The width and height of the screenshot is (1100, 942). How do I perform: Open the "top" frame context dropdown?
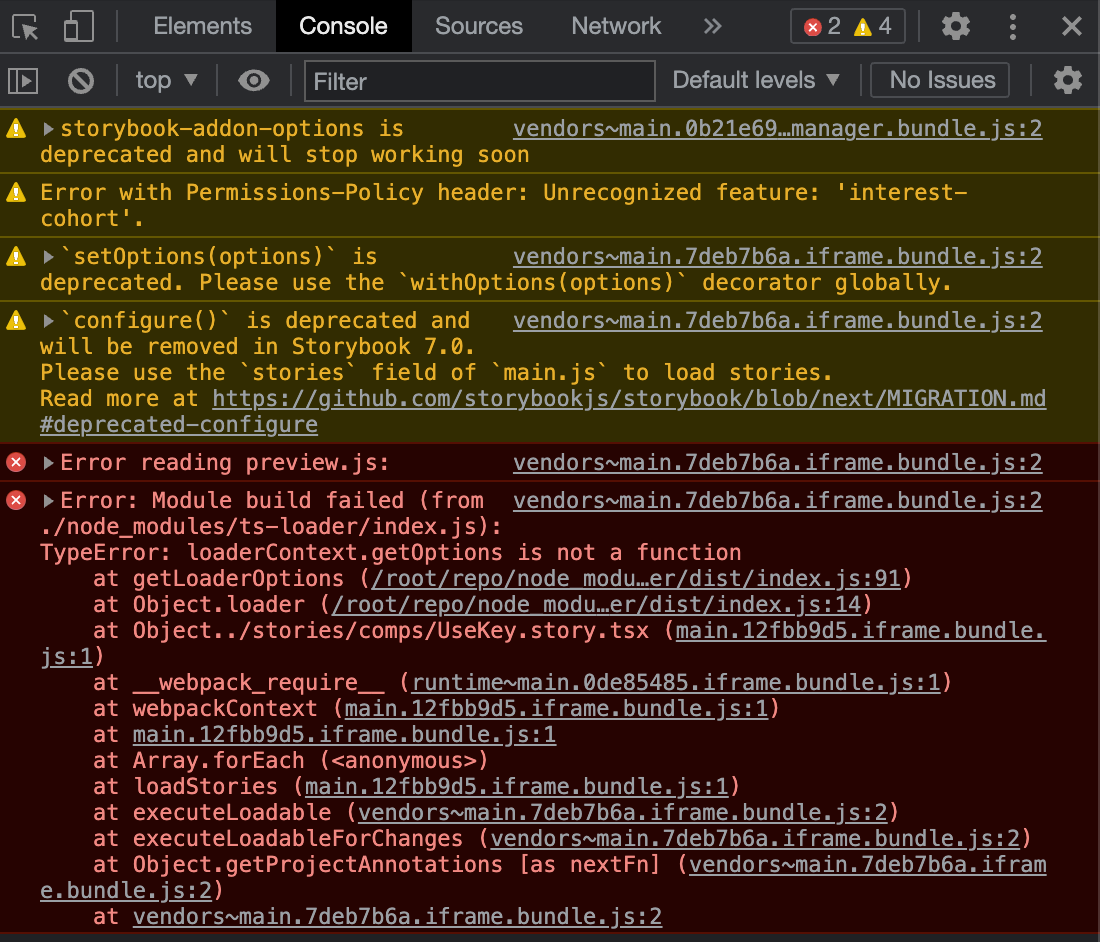pyautogui.click(x=166, y=80)
